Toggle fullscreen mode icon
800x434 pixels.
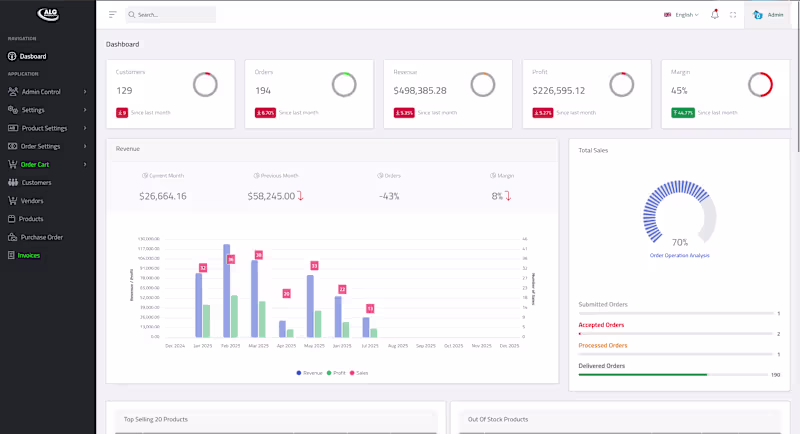[733, 15]
